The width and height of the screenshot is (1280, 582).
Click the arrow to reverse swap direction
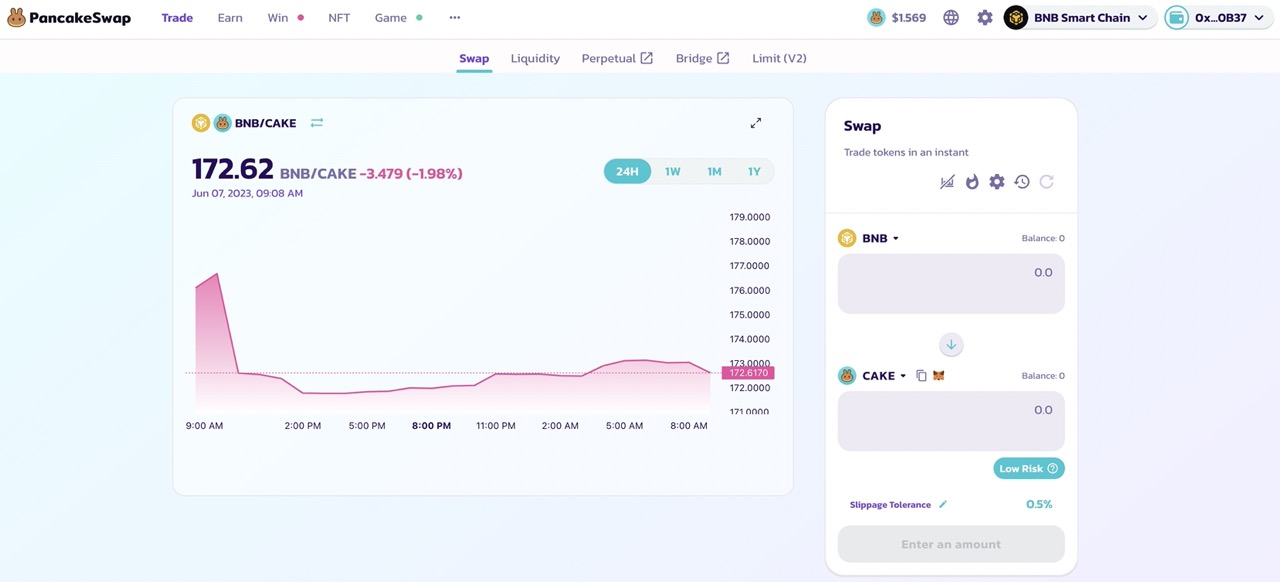click(x=950, y=344)
